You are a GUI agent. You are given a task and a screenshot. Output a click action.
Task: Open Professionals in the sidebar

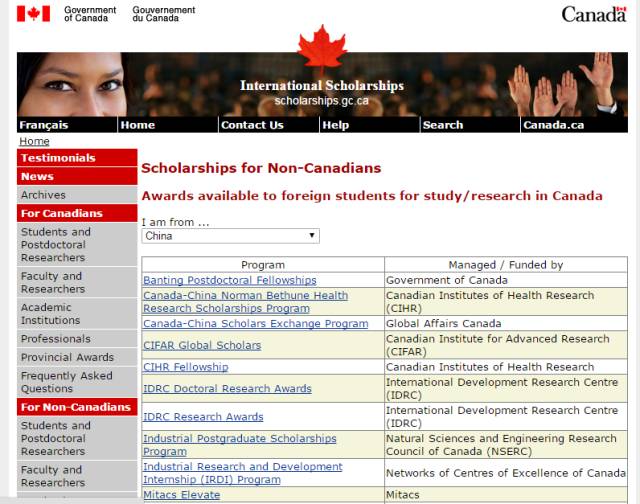pyautogui.click(x=77, y=339)
